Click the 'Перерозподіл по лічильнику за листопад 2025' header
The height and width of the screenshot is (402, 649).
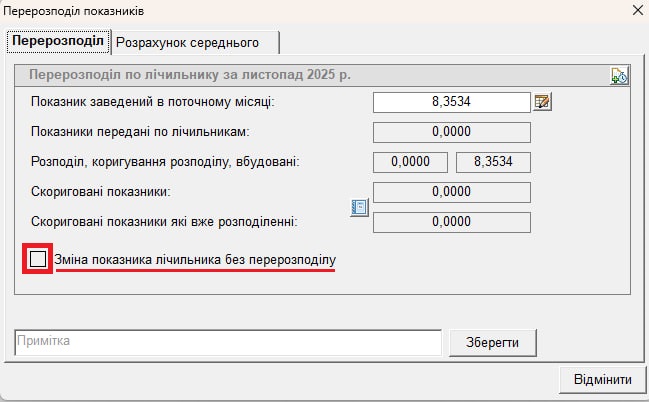(190, 75)
